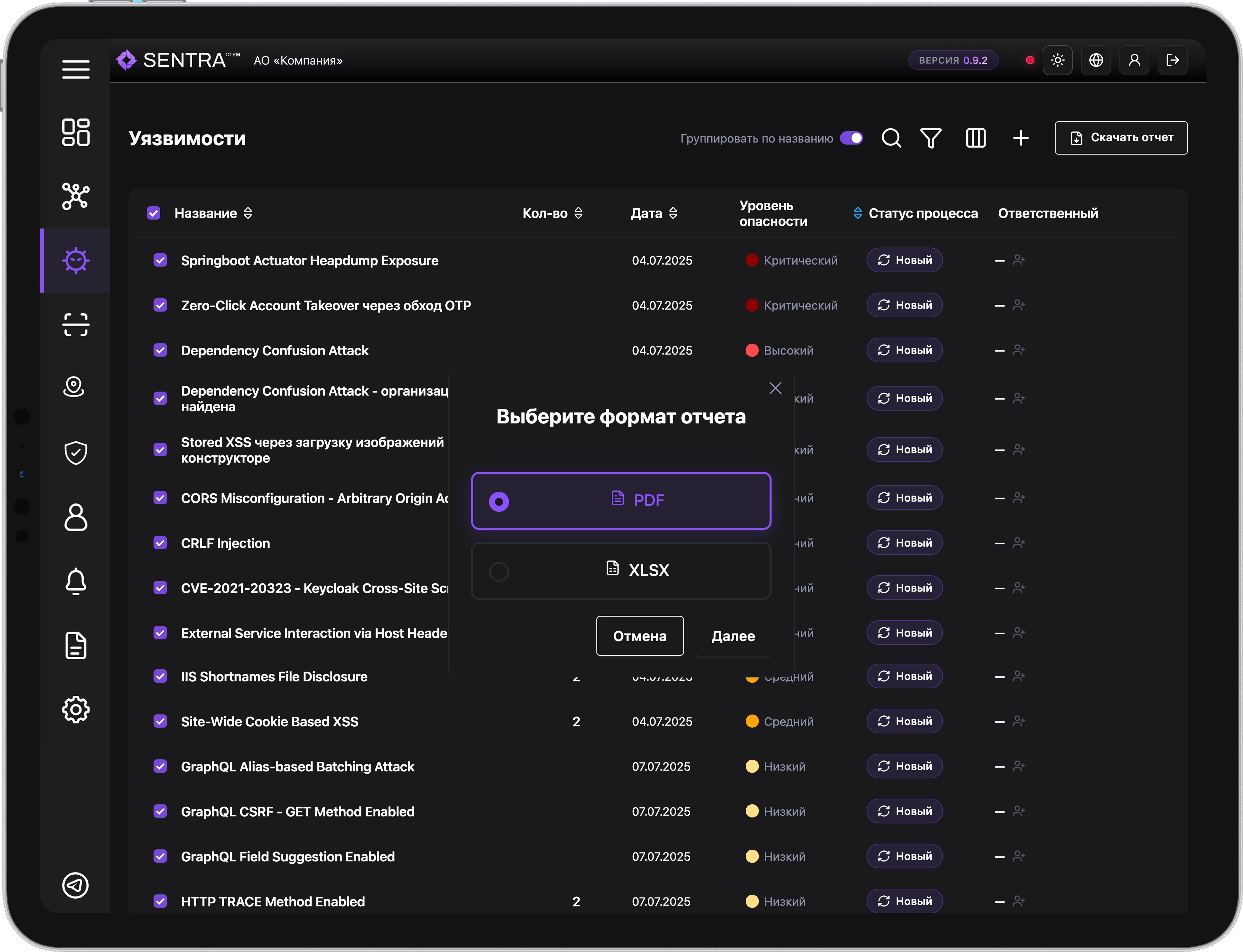Open Zero-Click Account Takeover через обход OTP
This screenshot has width=1243, height=952.
(x=326, y=306)
